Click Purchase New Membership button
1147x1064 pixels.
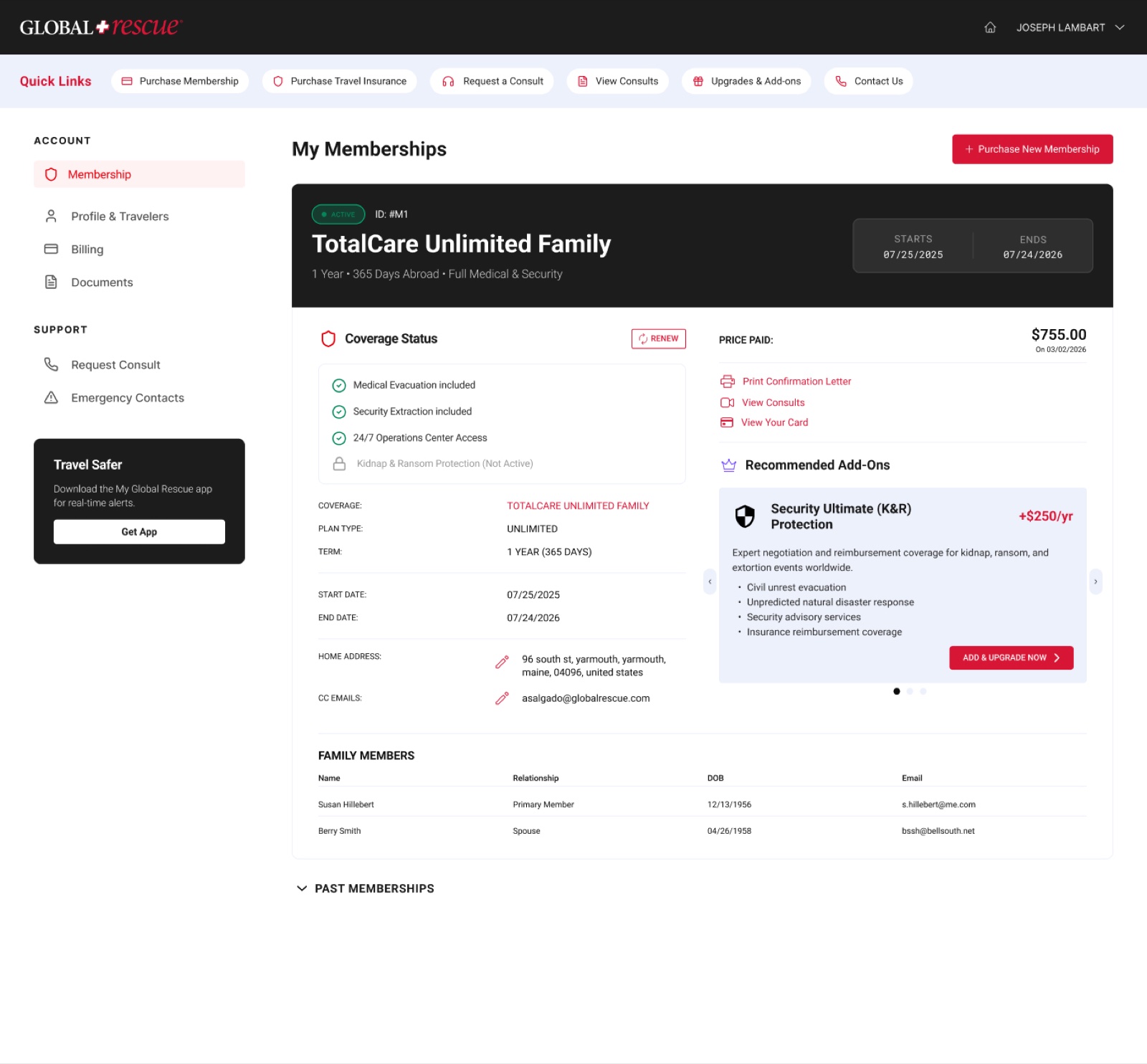coord(1032,149)
